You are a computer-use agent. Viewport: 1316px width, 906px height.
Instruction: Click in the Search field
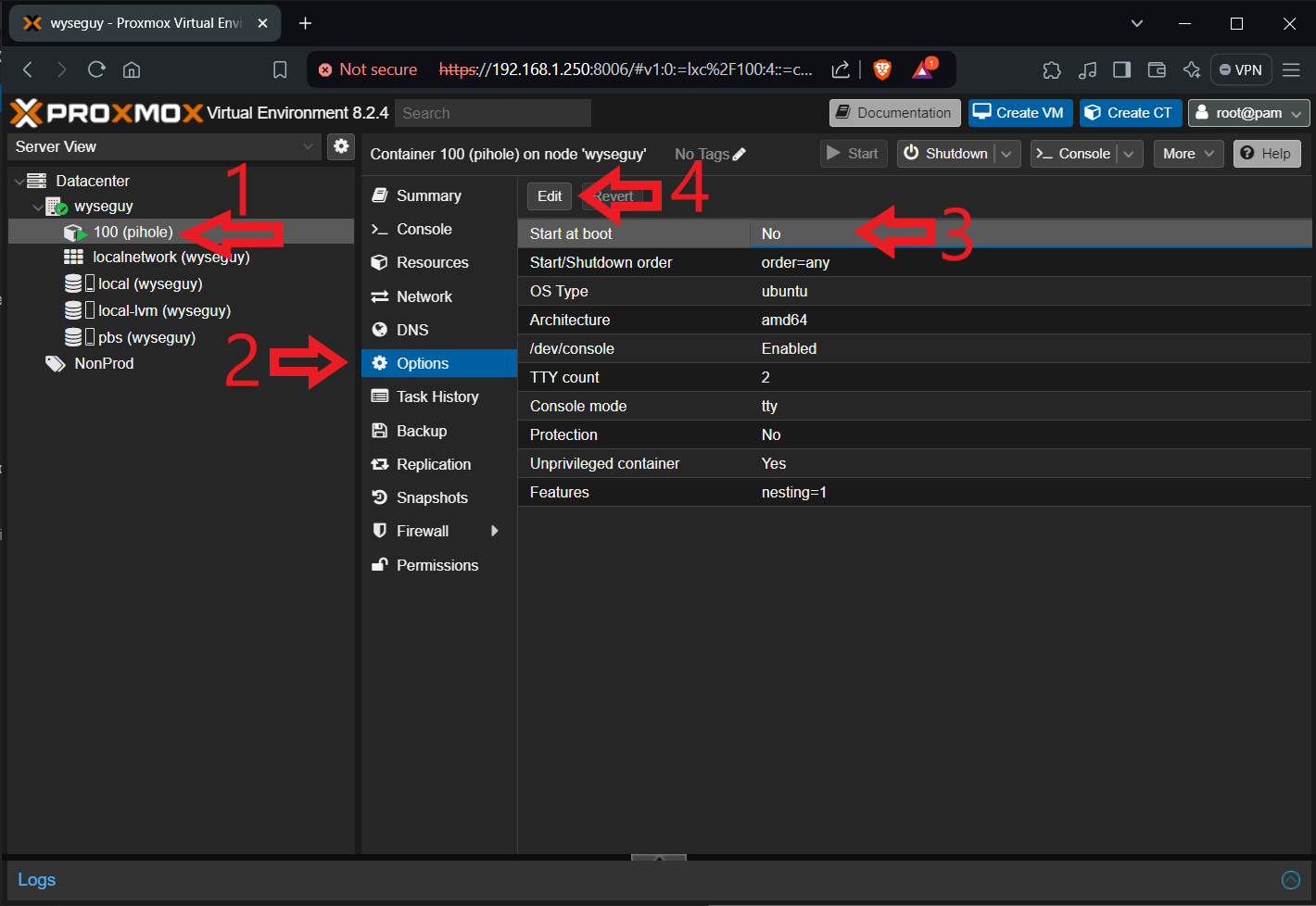click(493, 113)
